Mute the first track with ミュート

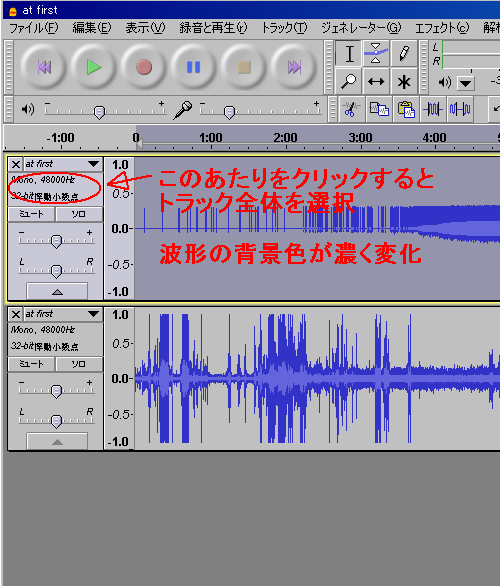click(31, 214)
